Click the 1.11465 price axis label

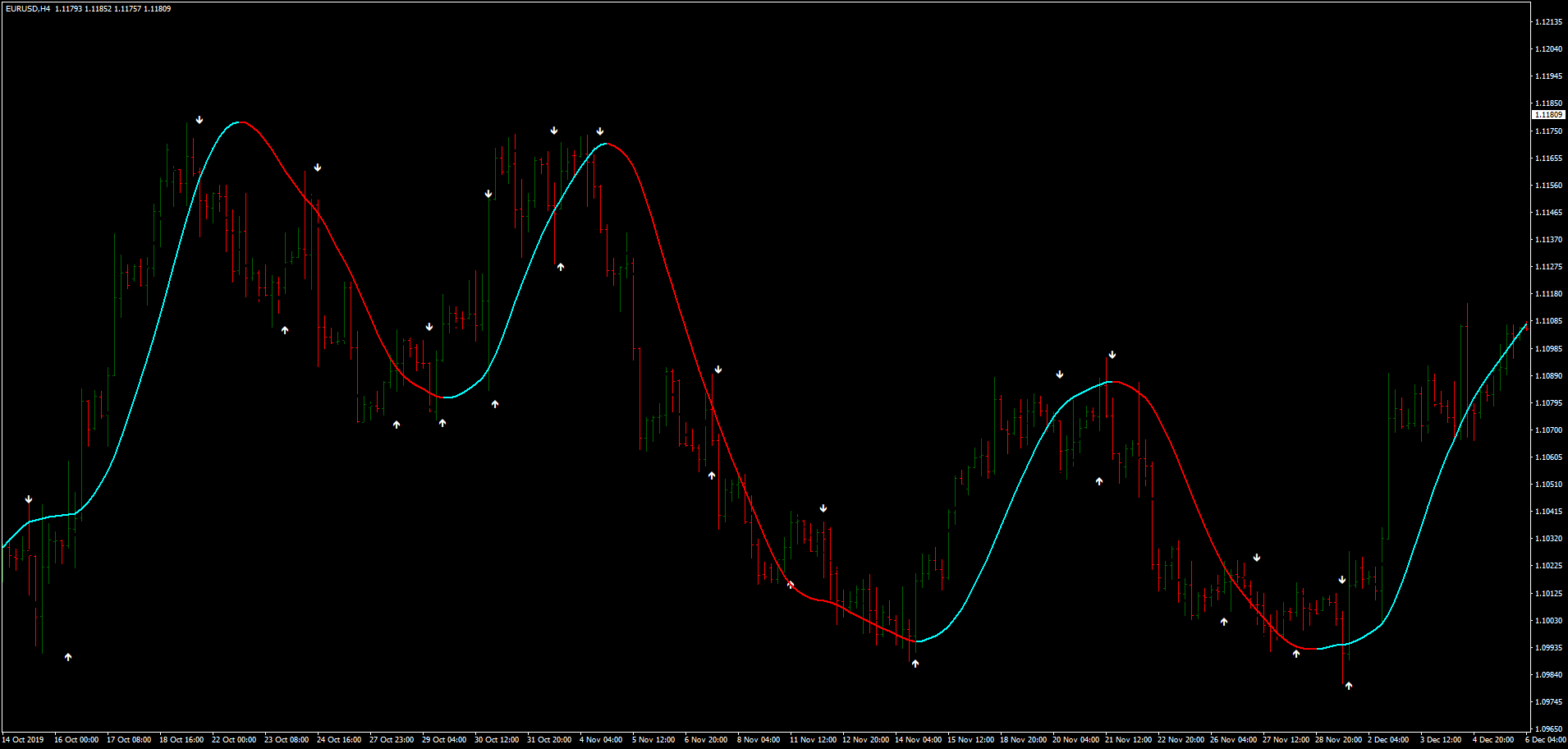click(x=1548, y=213)
